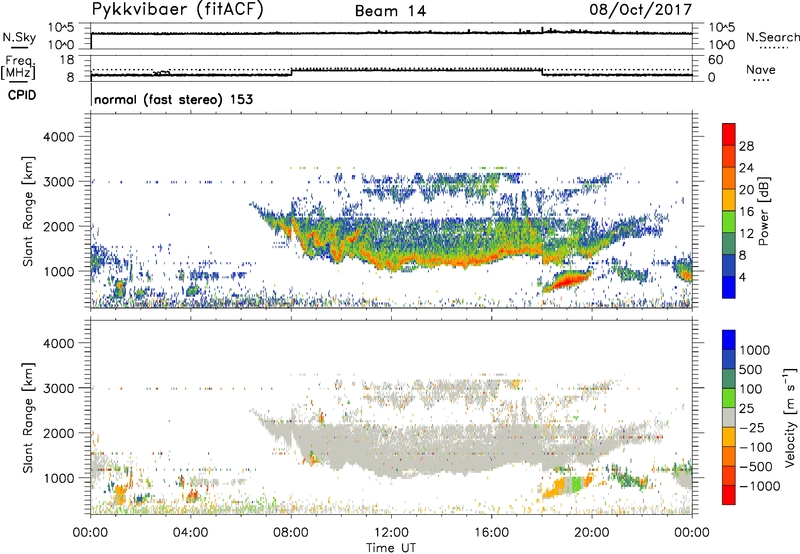Click the 18 tick on frequency axis

click(x=67, y=60)
